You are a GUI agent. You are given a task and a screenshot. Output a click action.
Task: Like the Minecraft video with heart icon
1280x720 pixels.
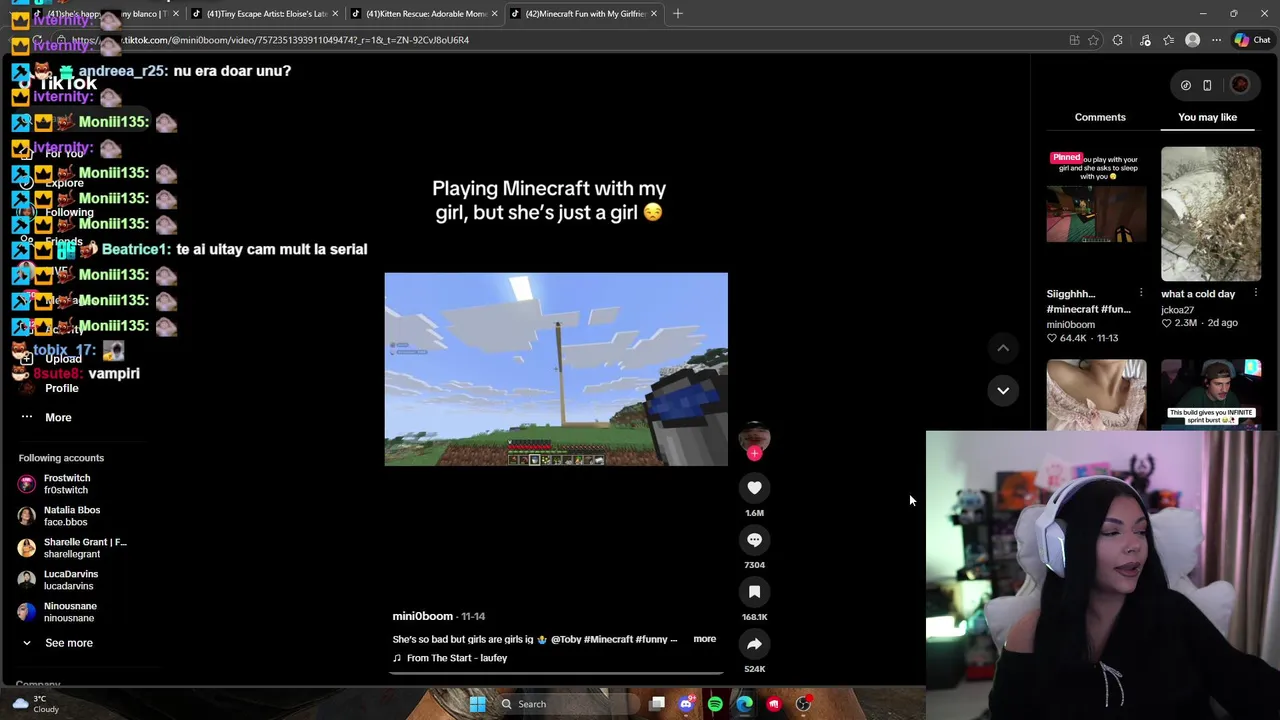point(754,488)
